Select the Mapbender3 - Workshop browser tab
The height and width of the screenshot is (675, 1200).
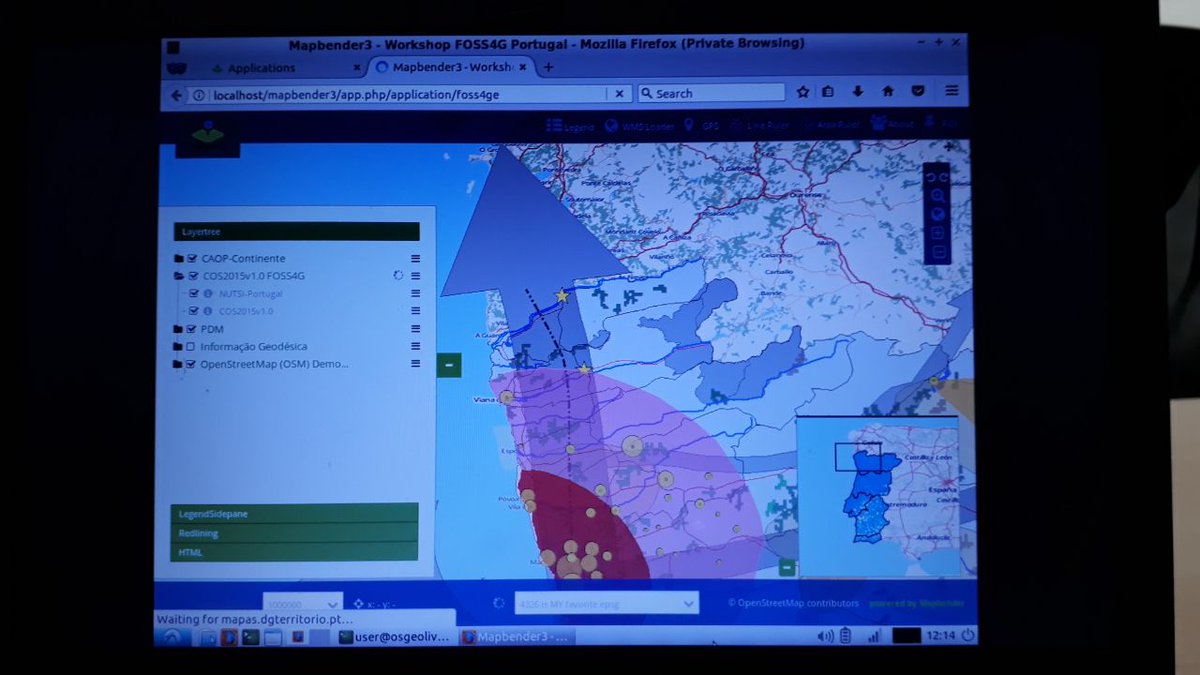452,67
